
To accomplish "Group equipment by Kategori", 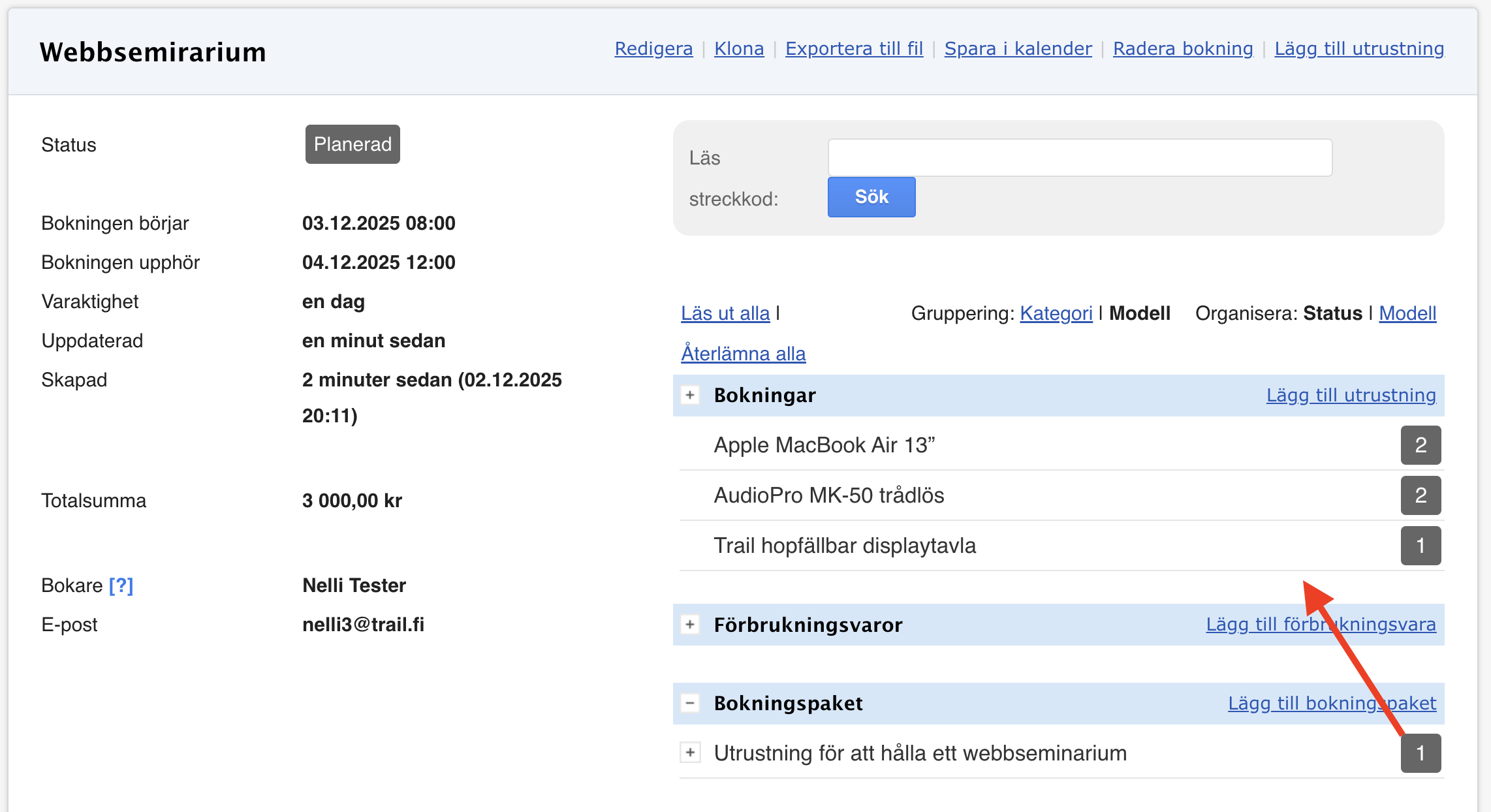I will (x=1056, y=313).
